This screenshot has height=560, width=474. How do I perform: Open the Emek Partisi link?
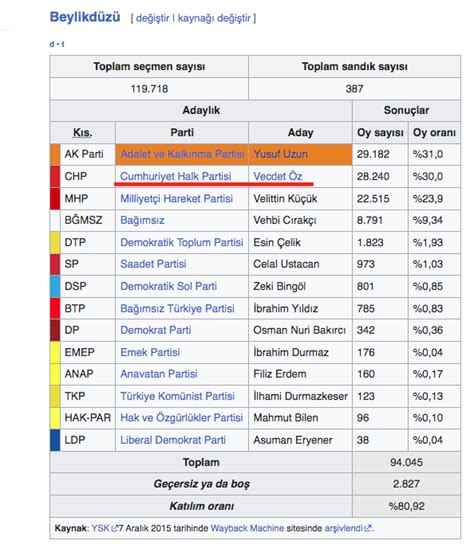pos(150,352)
